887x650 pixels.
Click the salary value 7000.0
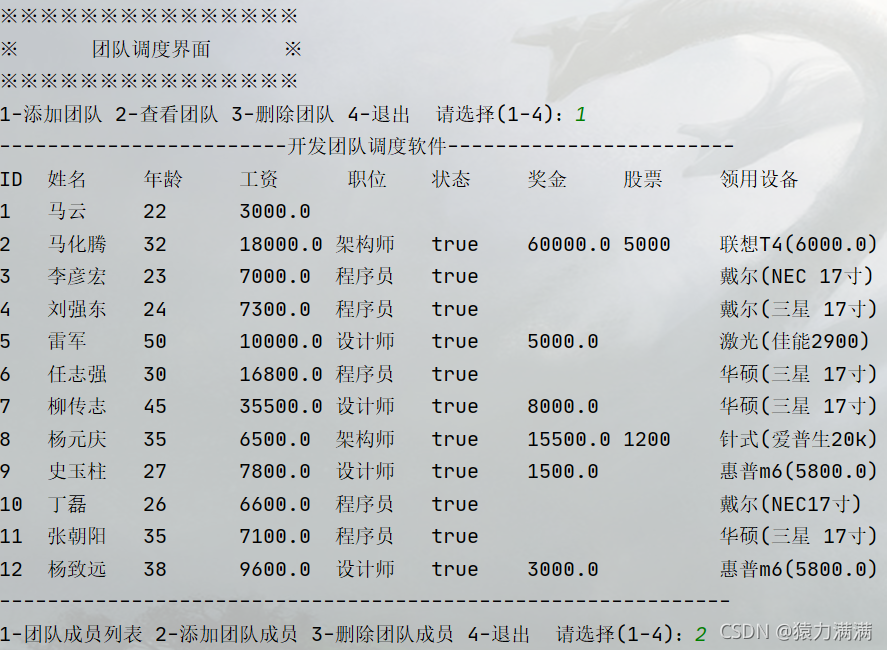click(275, 277)
